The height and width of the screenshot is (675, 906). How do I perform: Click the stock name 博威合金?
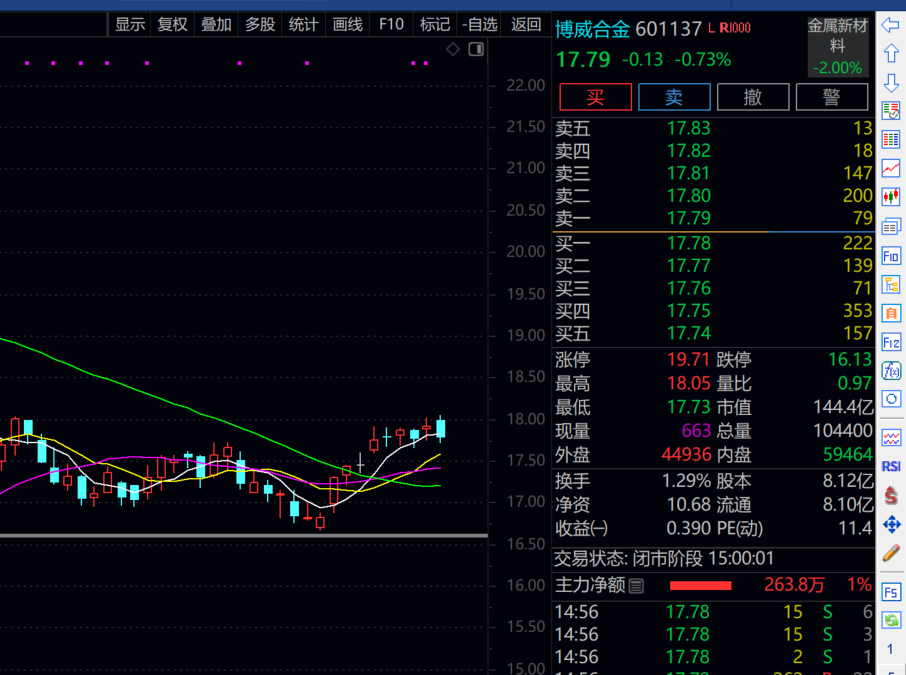click(593, 28)
